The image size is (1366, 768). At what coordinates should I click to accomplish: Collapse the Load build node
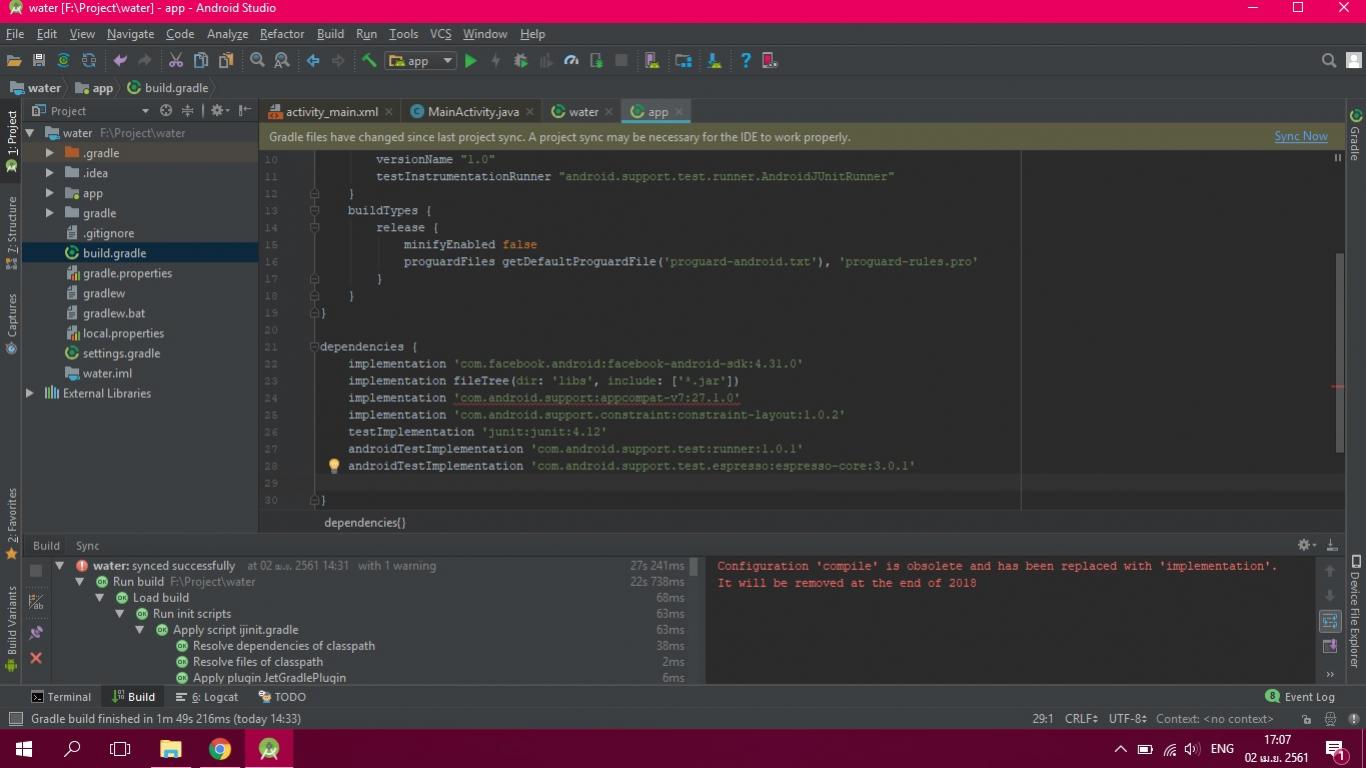99,598
